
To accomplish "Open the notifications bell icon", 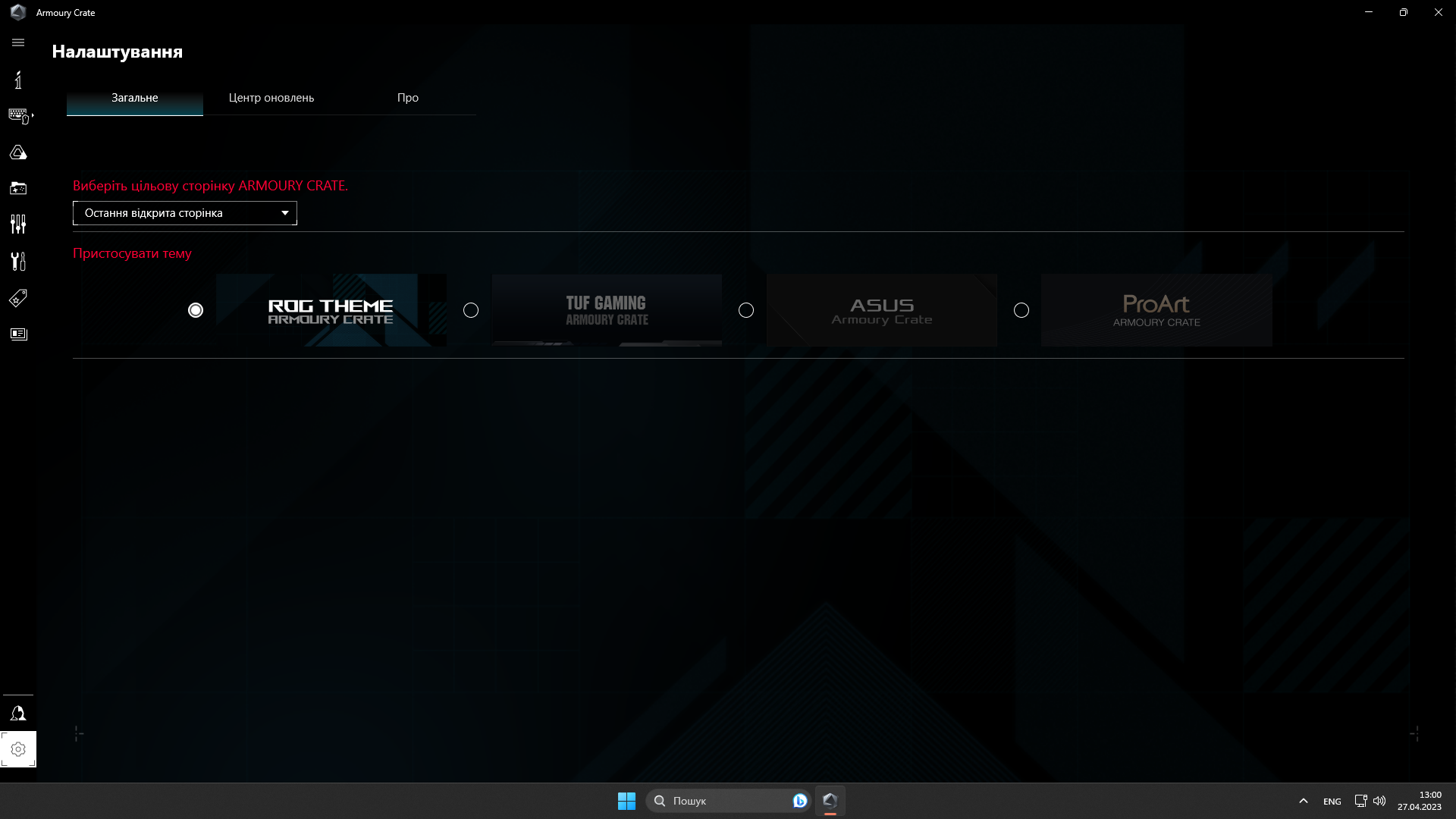I will click(x=18, y=714).
